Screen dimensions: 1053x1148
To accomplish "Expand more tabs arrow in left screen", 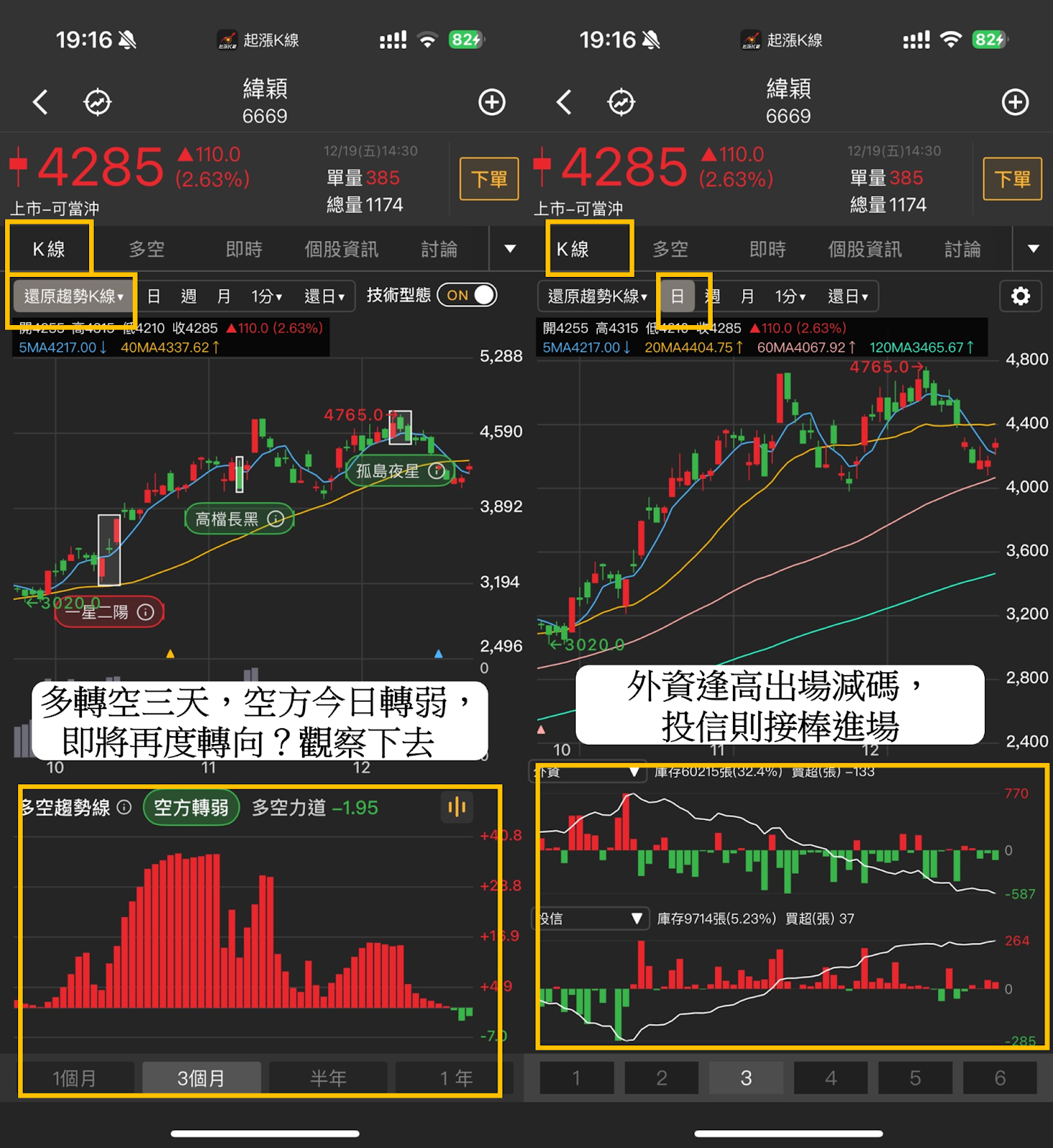I will (510, 249).
